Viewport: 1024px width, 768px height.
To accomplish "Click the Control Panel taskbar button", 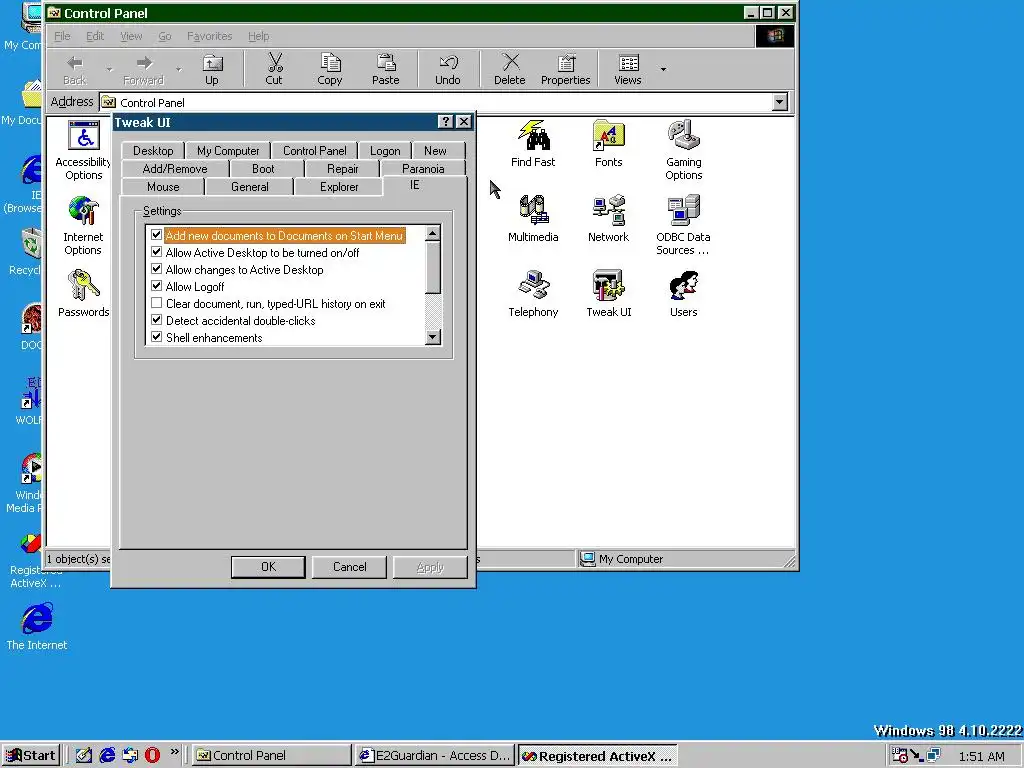I will [x=272, y=756].
